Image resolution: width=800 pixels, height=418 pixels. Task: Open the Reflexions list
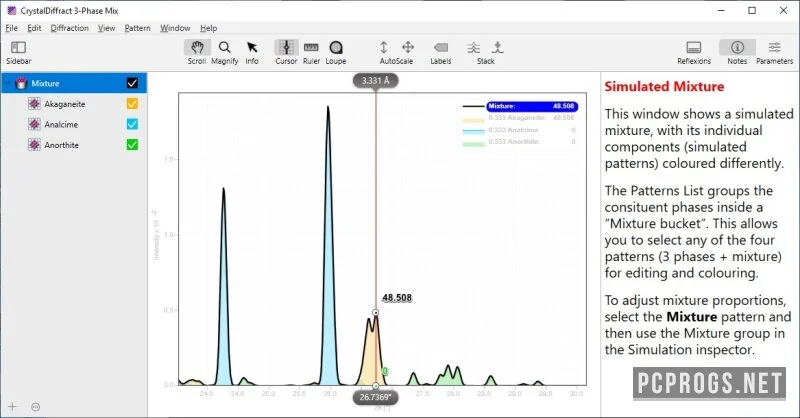(694, 53)
